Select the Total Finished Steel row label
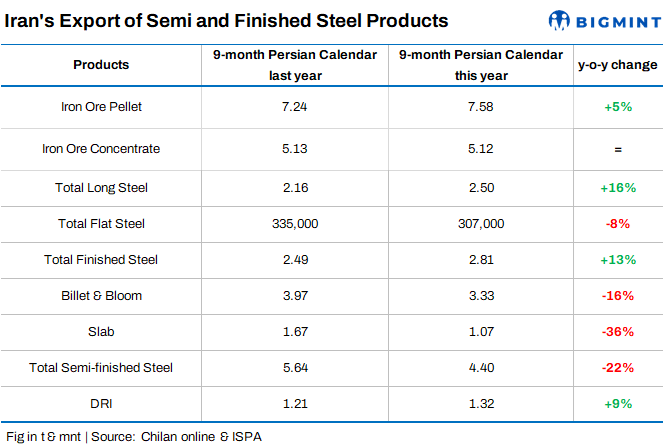 [x=101, y=260]
